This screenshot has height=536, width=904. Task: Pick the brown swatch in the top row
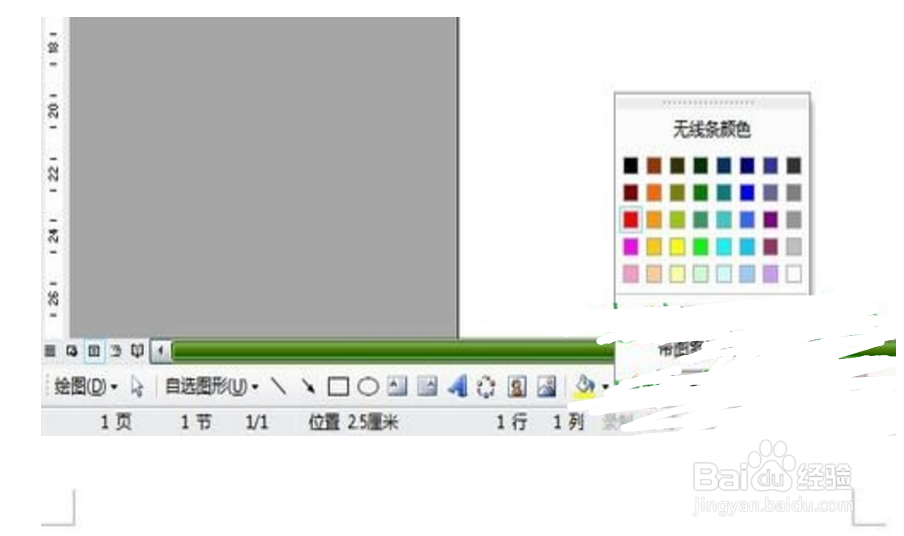[654, 165]
